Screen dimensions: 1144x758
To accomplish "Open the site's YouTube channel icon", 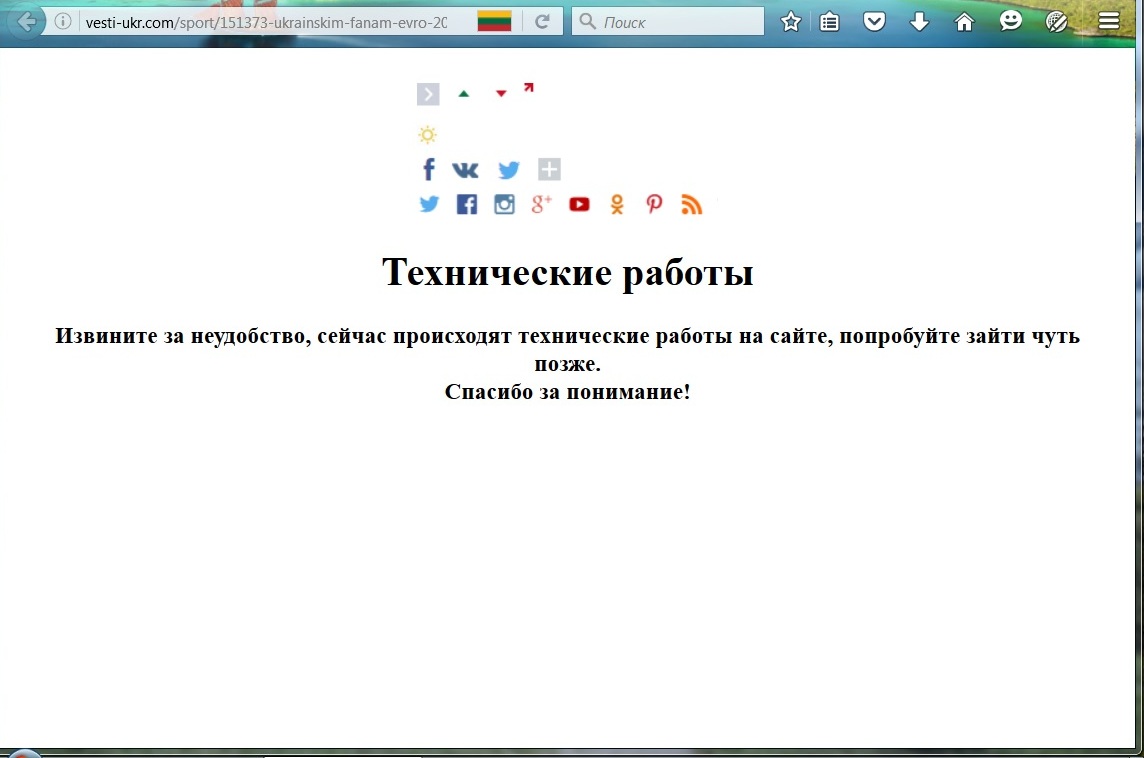I will [x=579, y=204].
